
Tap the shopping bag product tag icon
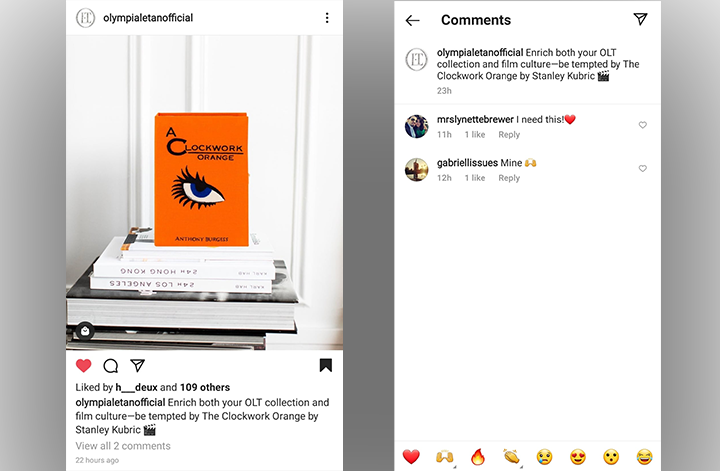pyautogui.click(x=85, y=331)
